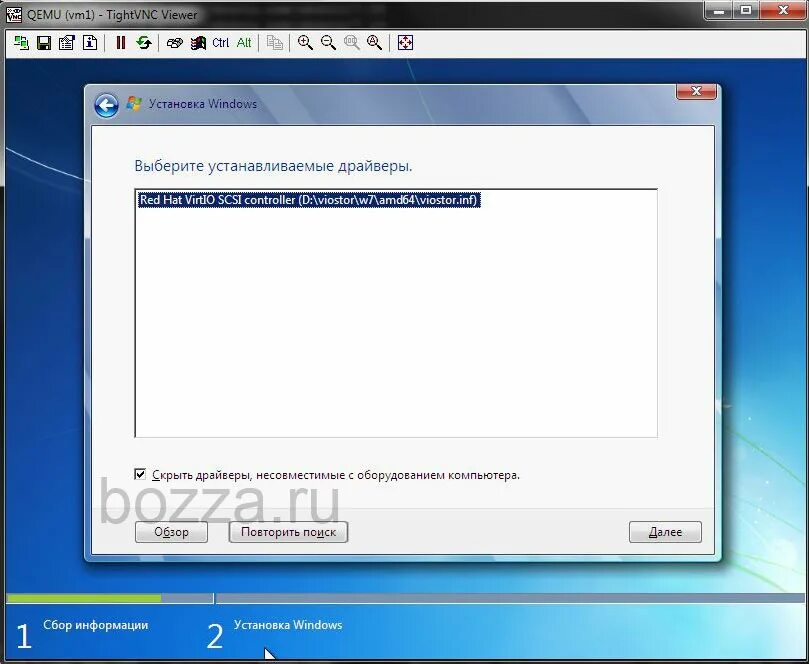The image size is (809, 664).
Task: Select the Red Hat VirtIO SCSI controller driver
Action: point(310,200)
